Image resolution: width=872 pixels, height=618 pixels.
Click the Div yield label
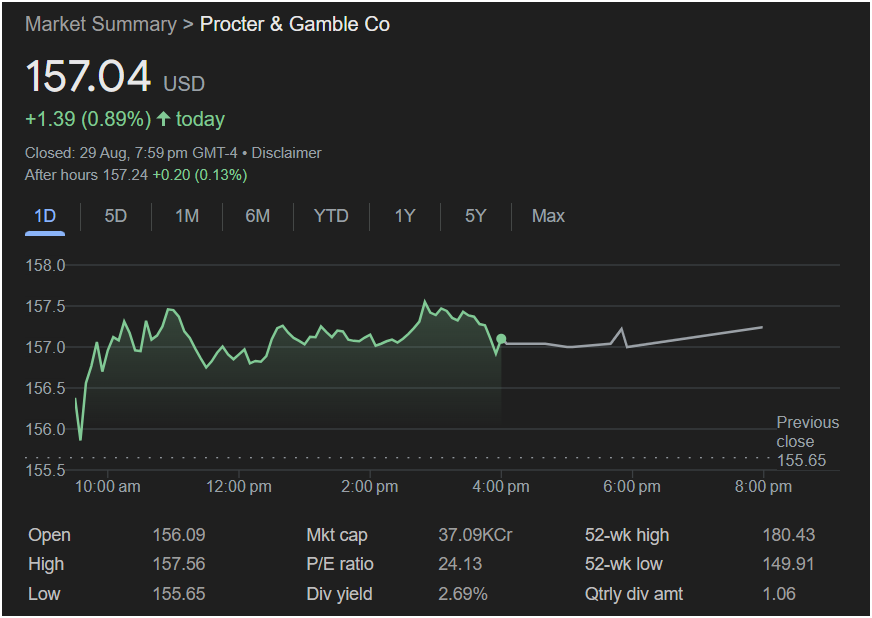(339, 594)
